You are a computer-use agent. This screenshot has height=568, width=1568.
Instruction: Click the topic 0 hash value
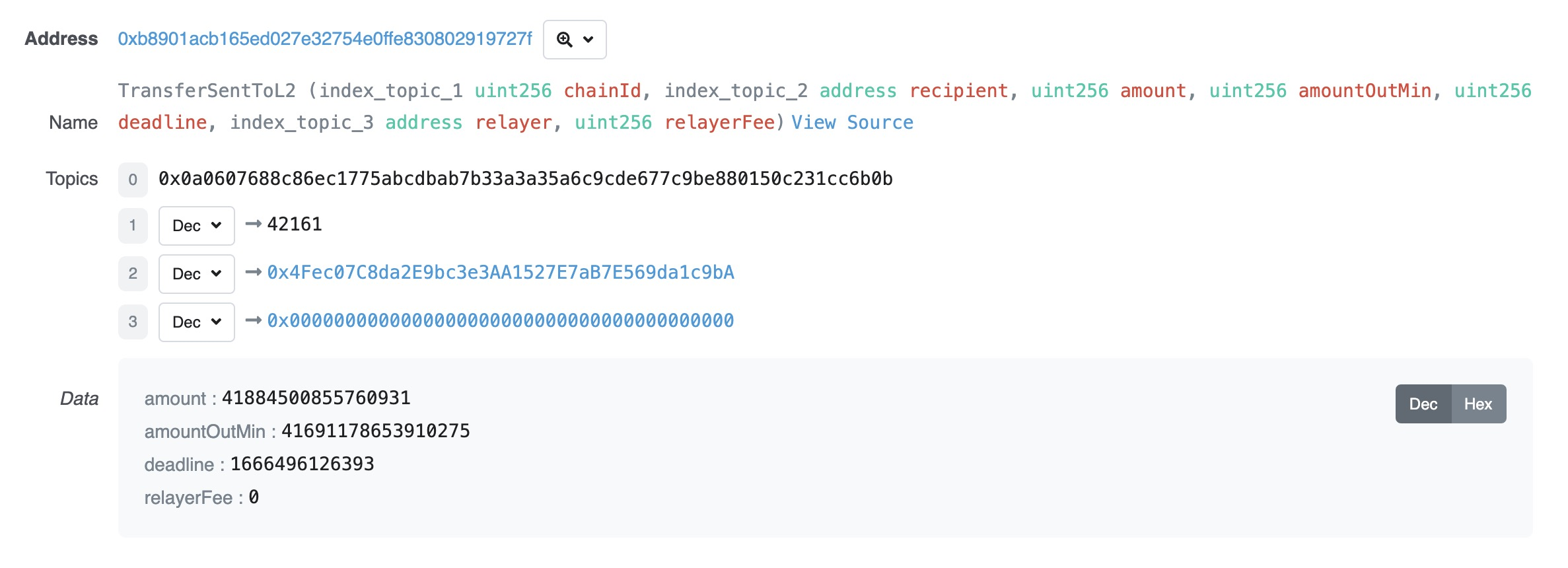[525, 179]
